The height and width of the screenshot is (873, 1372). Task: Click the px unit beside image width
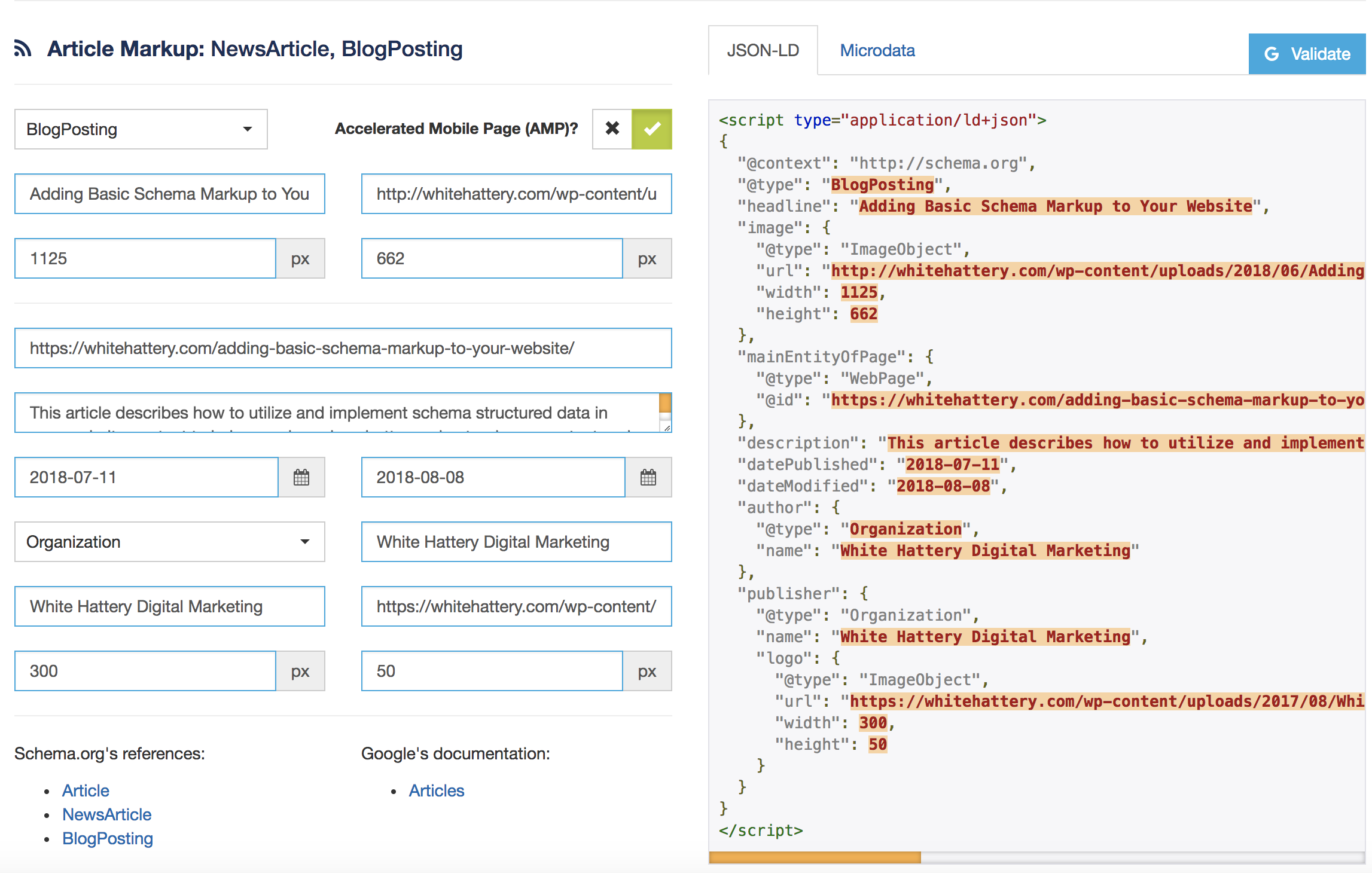tap(300, 258)
